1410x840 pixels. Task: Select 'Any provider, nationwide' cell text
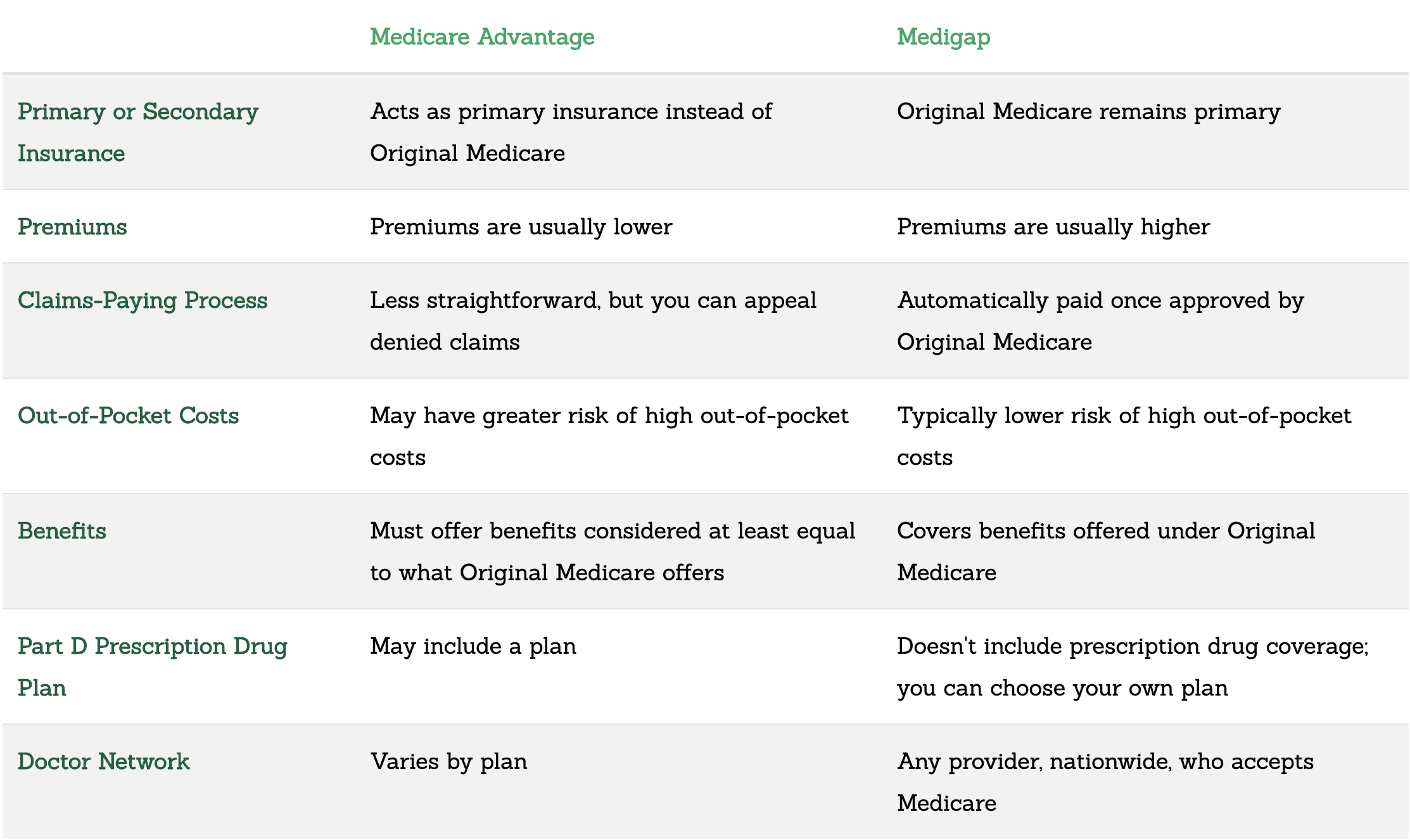coord(1105,782)
